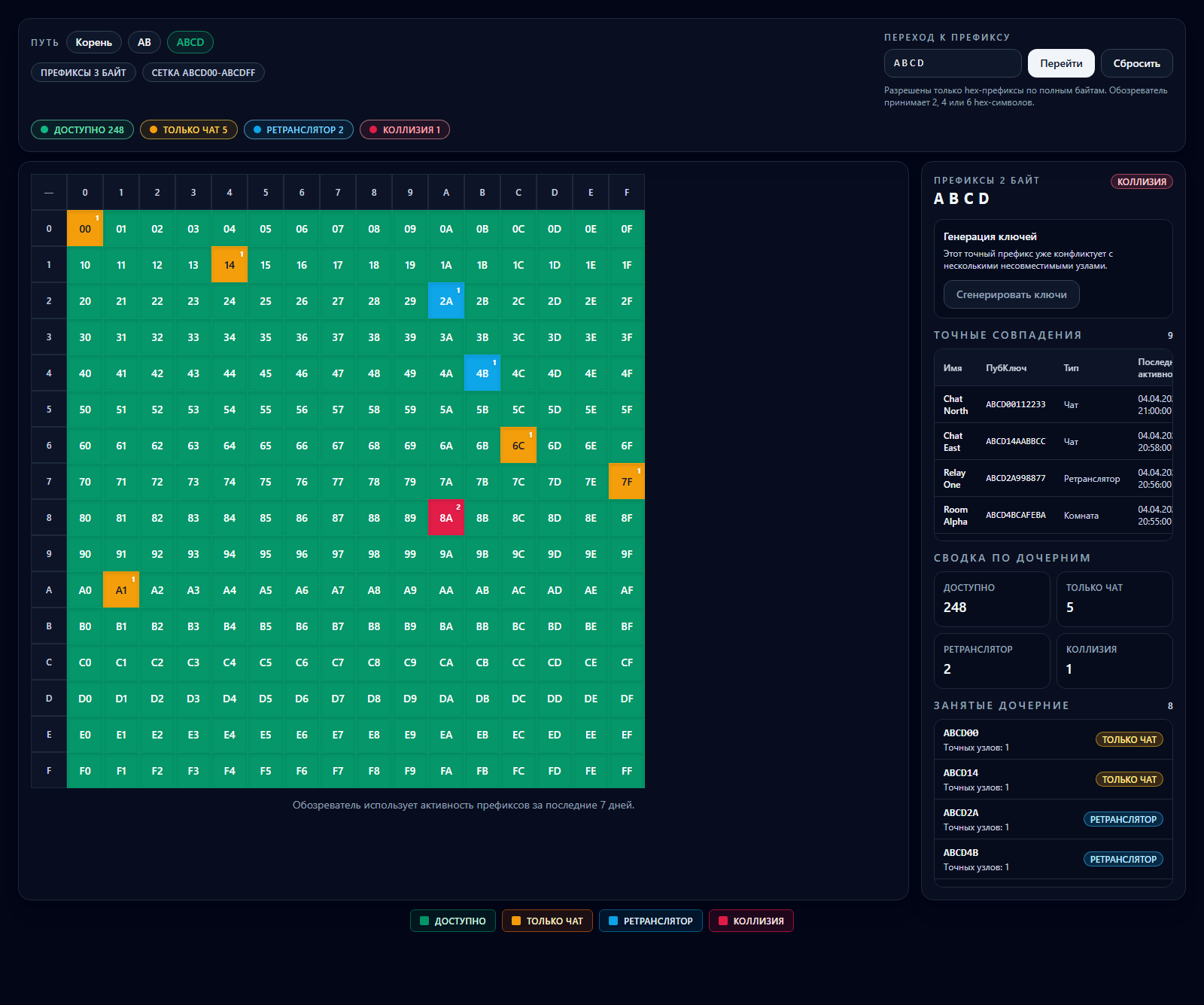Image resolution: width=1204 pixels, height=1005 pixels.
Task: Open occupied child ABCD2A entry
Action: [1053, 819]
